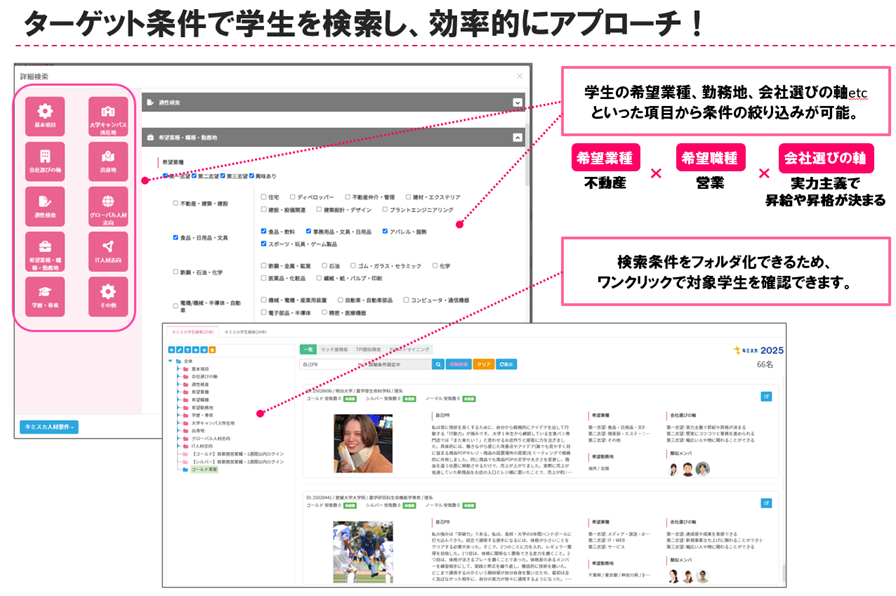Click the blue ゴールド folder icon in tree
The width and height of the screenshot is (896, 596).
tap(185, 470)
